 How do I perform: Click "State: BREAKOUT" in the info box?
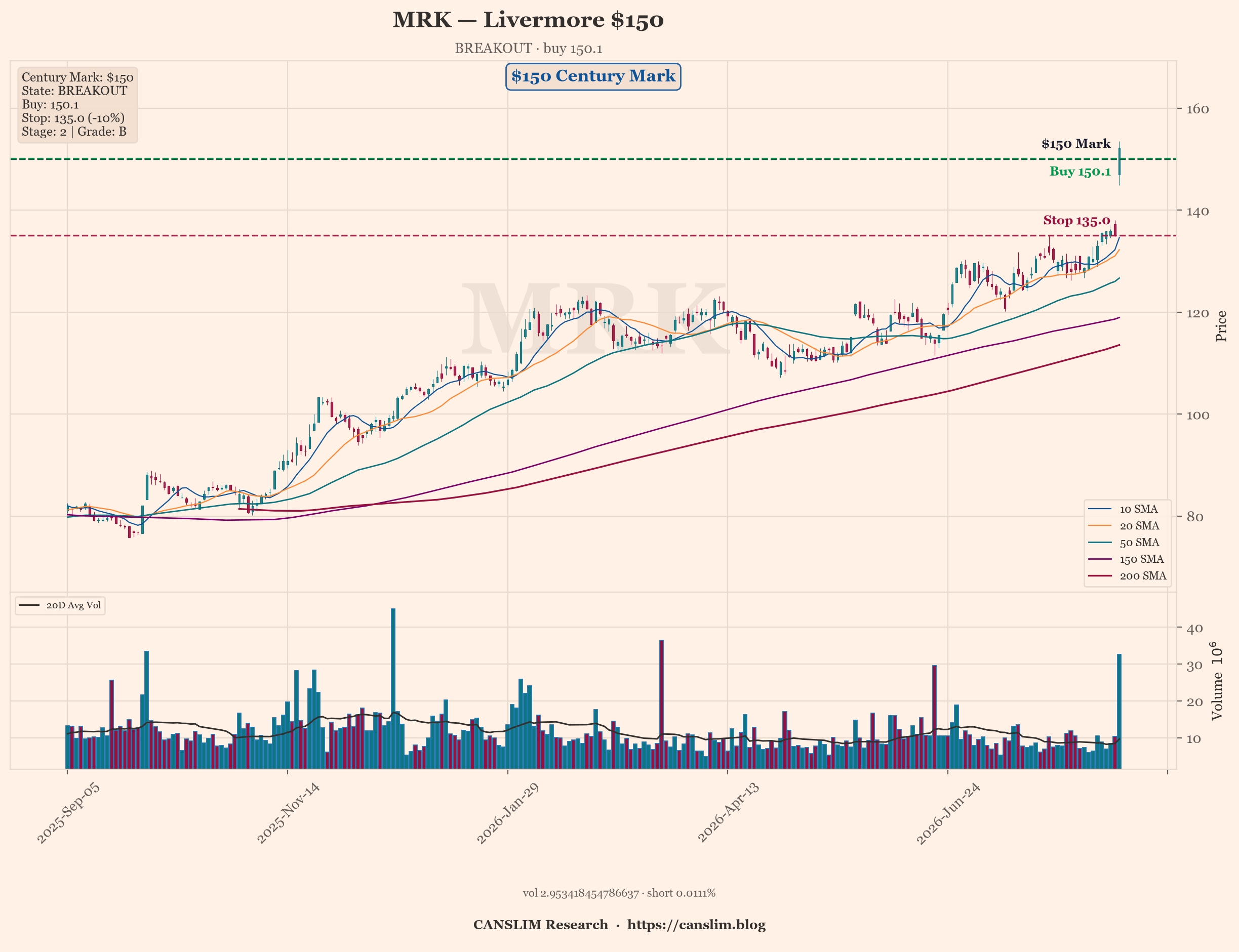tap(74, 91)
